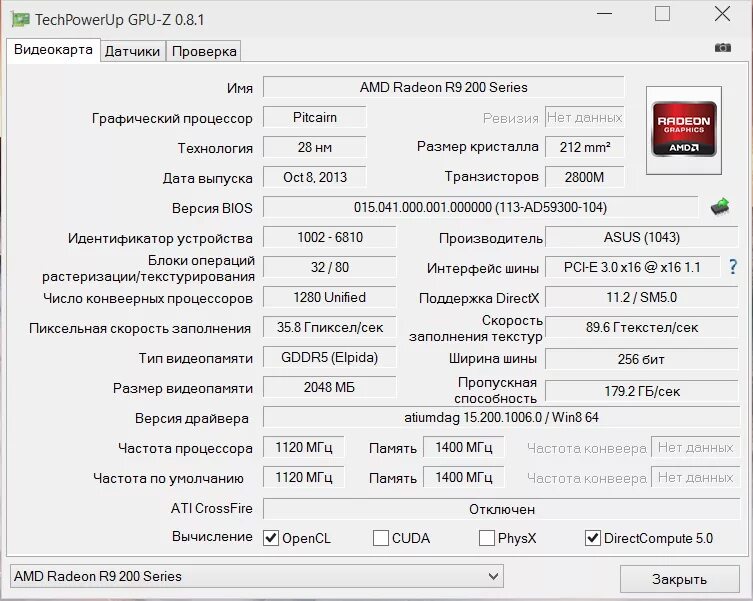Click the BIOS version 015.041.000.001.000000 field
This screenshot has width=753, height=601.
(x=480, y=207)
